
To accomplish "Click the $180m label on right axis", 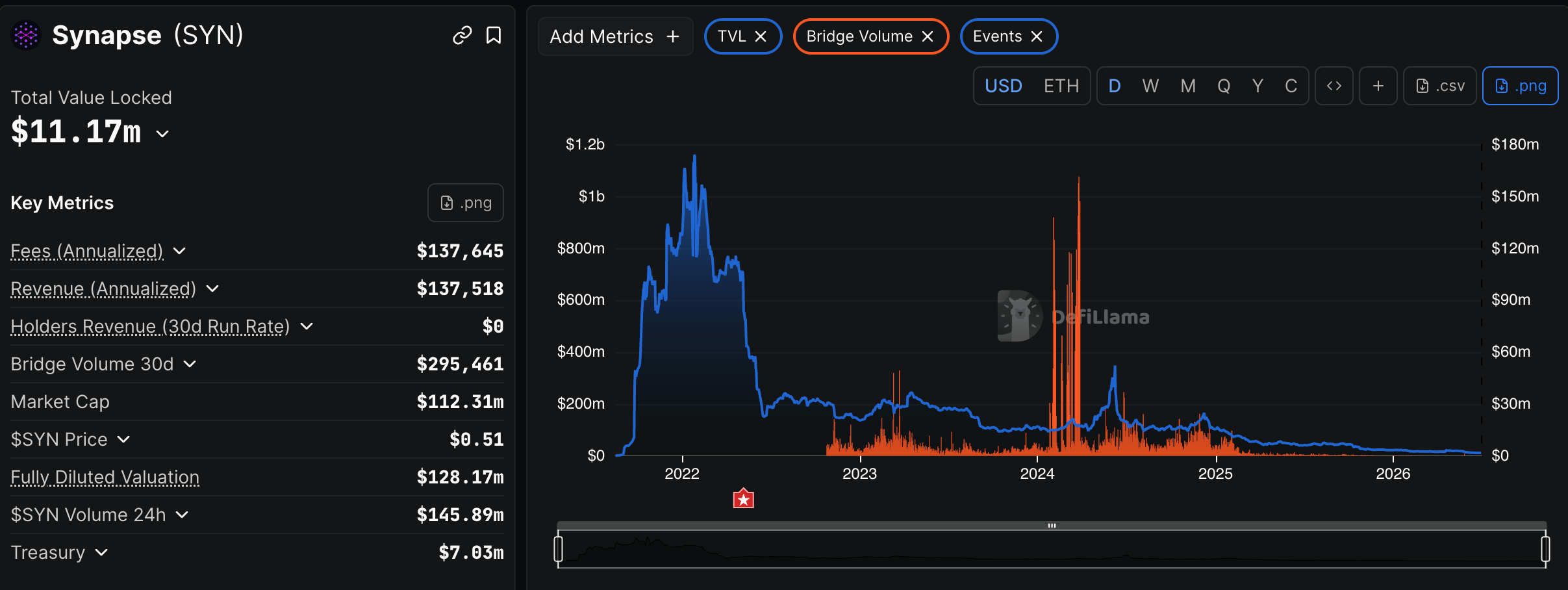I will [x=1515, y=144].
